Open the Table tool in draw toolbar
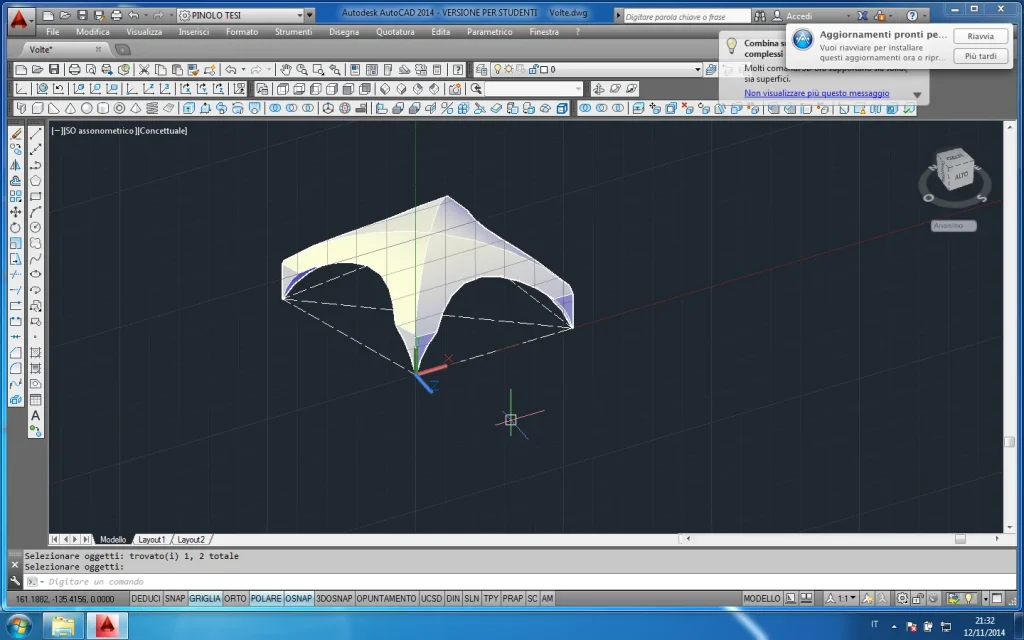1024x640 pixels. coord(35,400)
